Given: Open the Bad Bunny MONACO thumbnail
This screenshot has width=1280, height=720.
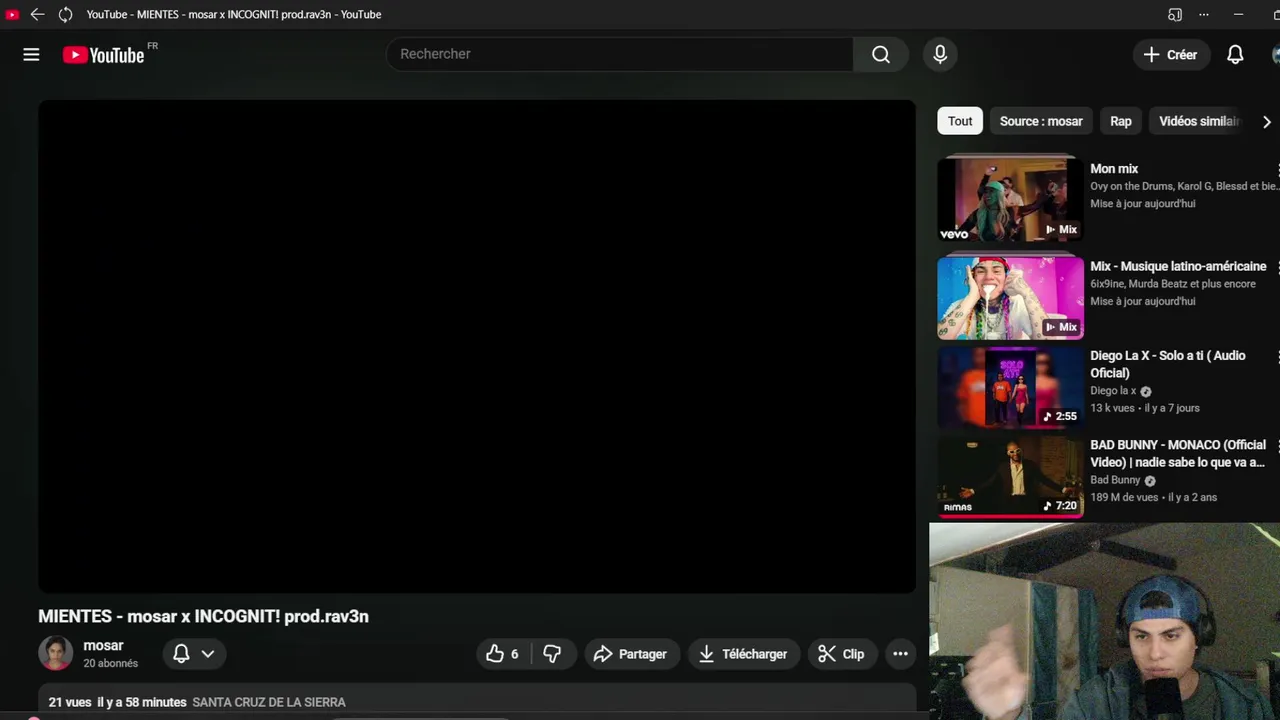Looking at the screenshot, I should coord(1010,476).
